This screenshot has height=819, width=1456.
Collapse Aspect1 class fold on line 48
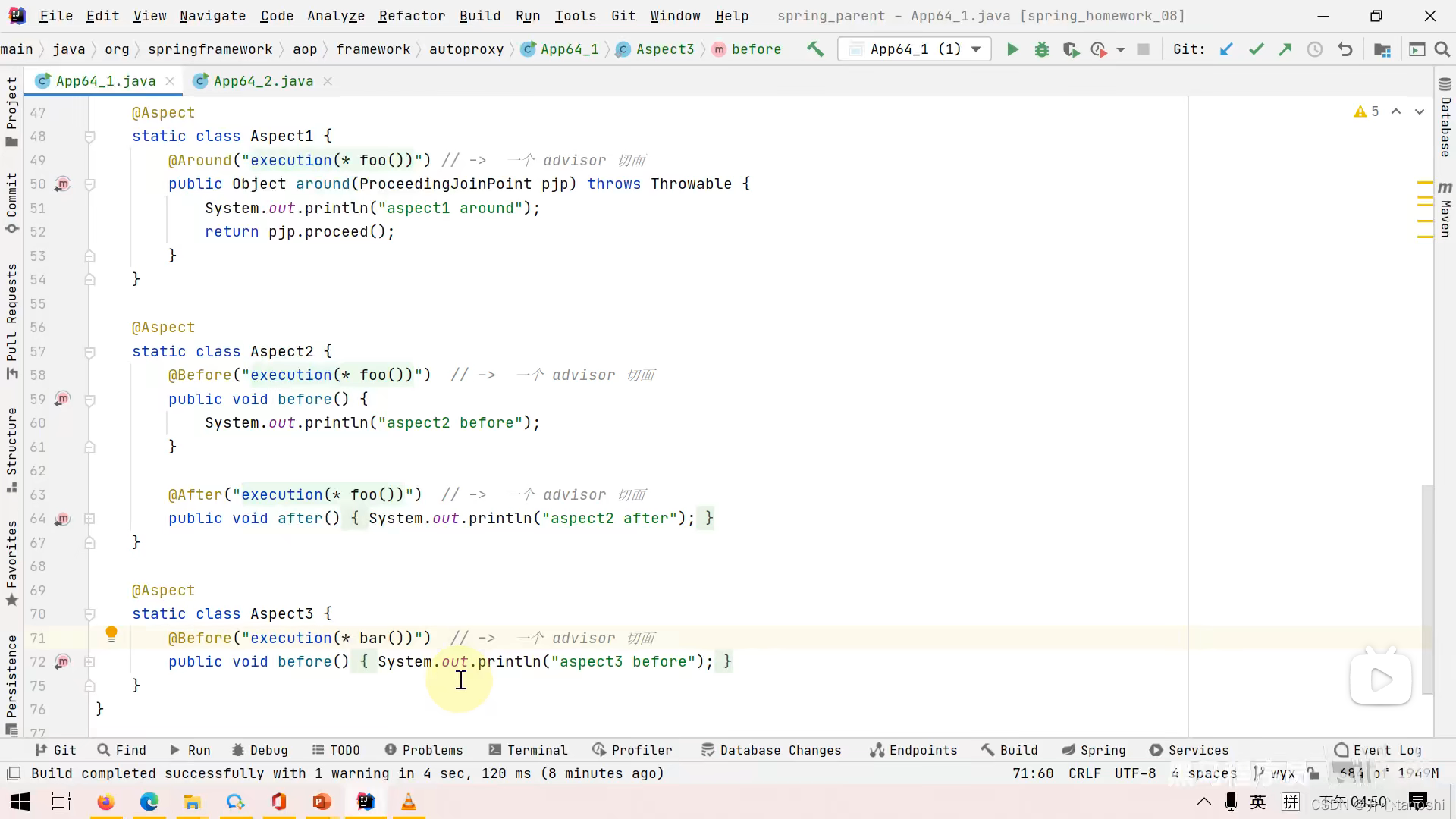coord(89,136)
